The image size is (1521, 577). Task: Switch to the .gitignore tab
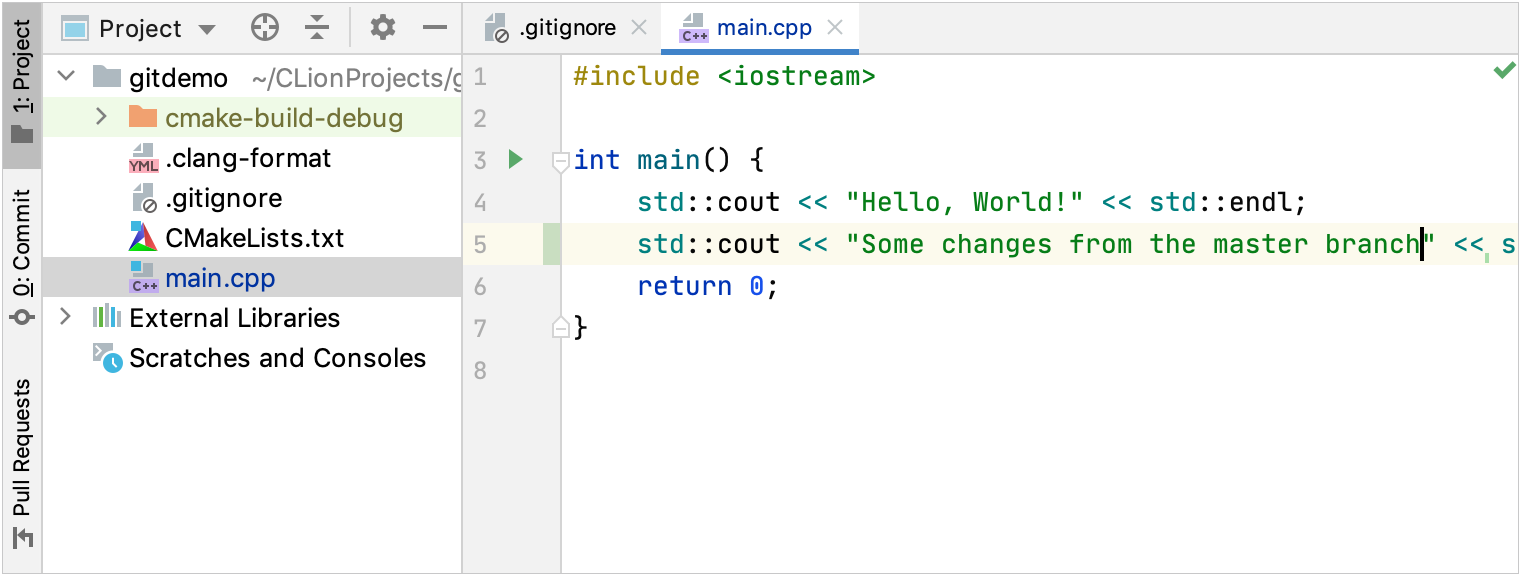566,28
